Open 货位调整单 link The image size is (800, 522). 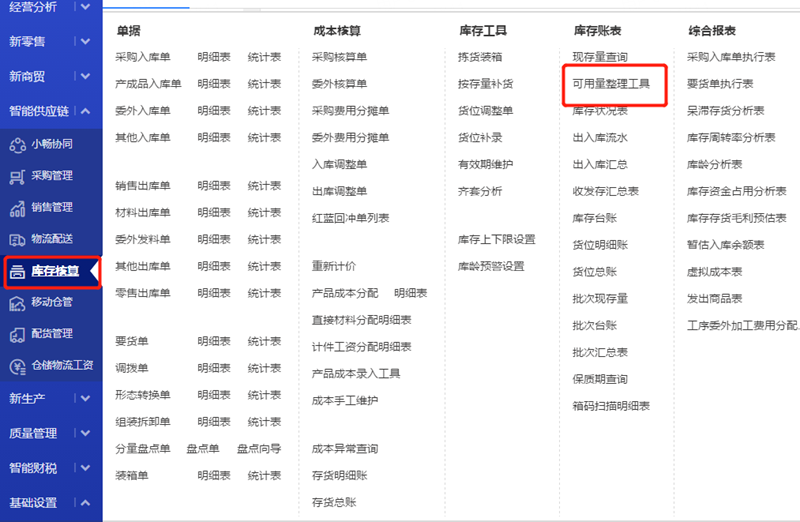[485, 111]
